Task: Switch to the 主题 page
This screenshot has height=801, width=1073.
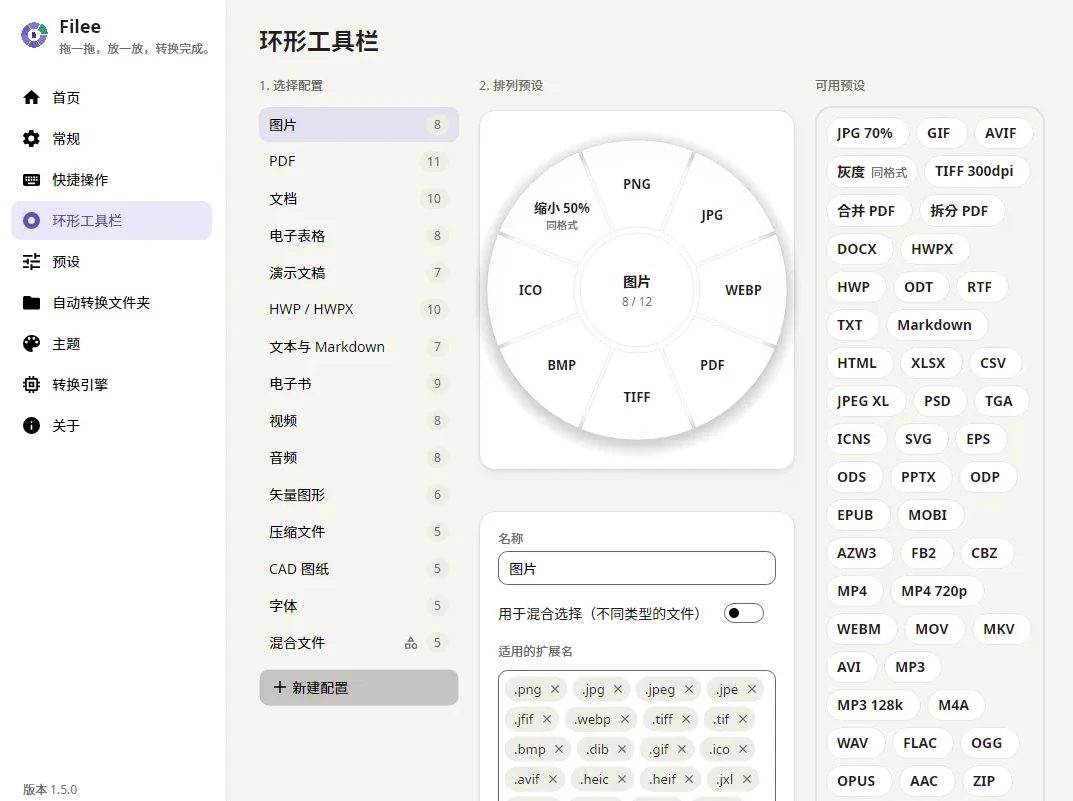Action: pyautogui.click(x=112, y=343)
